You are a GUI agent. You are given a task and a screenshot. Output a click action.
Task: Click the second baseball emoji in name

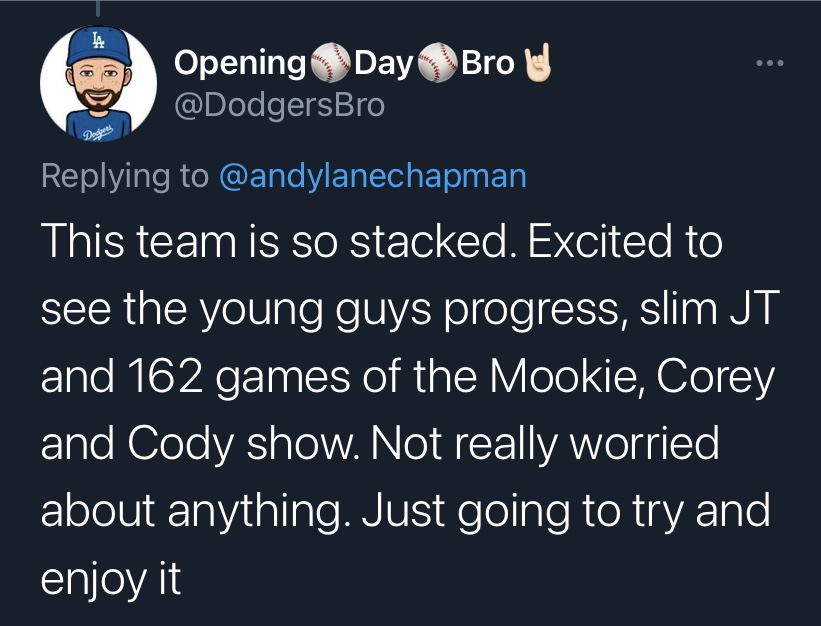coord(436,64)
